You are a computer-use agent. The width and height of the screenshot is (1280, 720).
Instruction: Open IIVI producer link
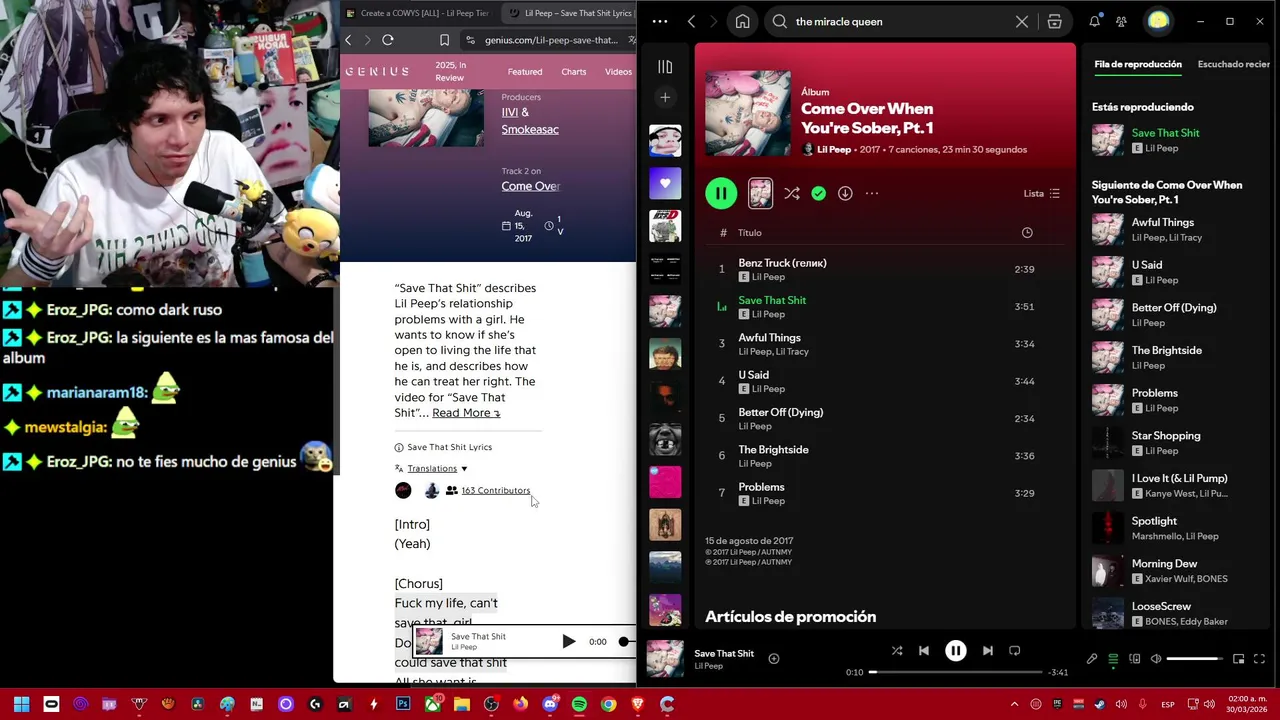pos(510,113)
